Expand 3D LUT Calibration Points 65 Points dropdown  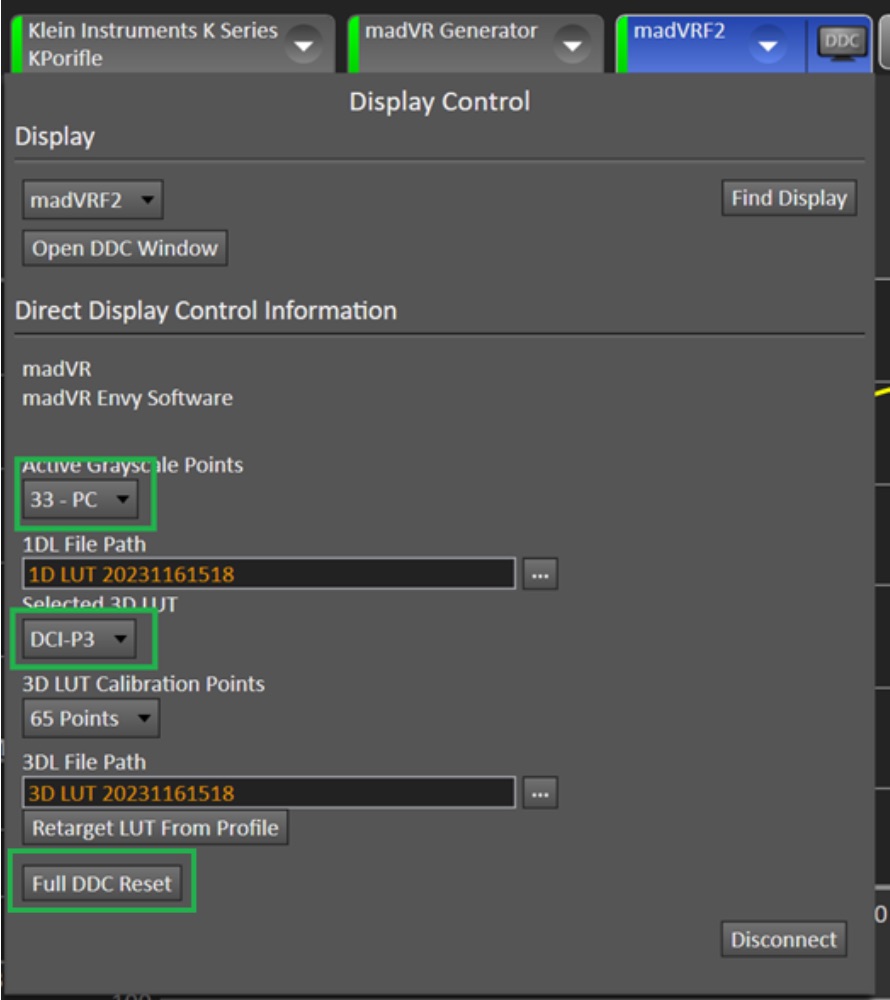point(91,718)
